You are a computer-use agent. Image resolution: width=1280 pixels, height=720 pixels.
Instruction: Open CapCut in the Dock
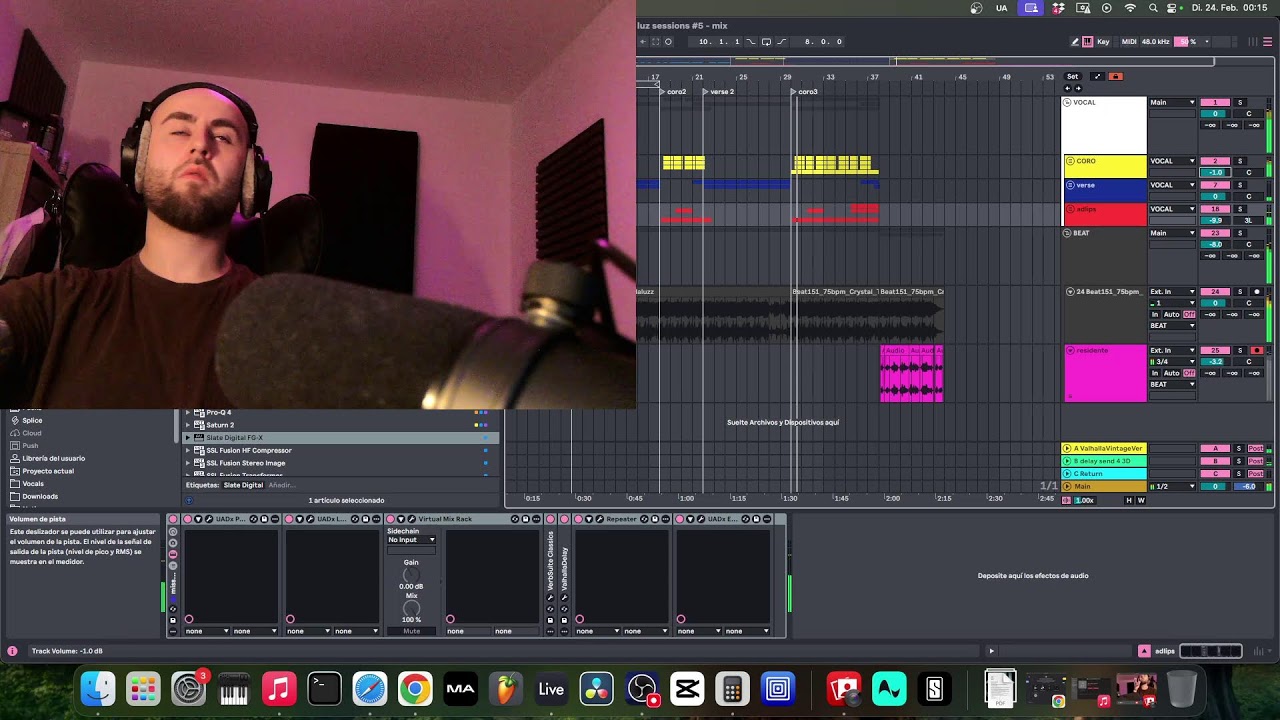point(687,689)
